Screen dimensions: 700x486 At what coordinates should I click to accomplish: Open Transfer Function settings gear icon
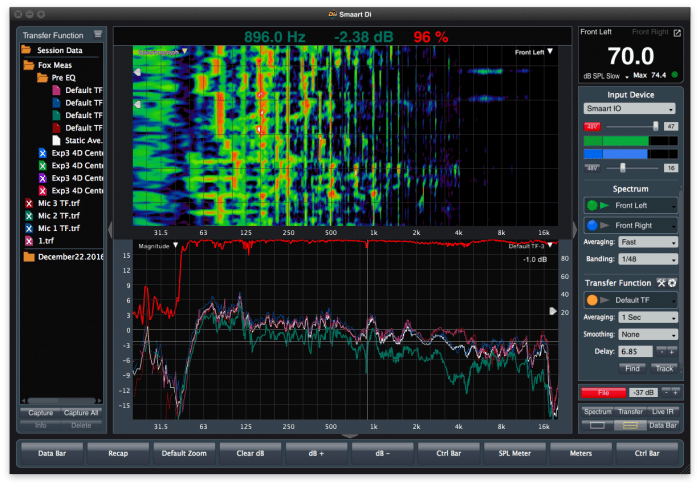tap(672, 283)
